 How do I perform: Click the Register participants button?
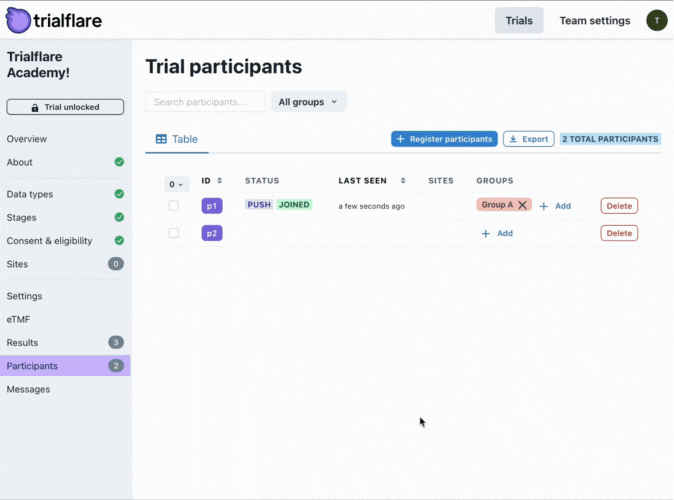coord(444,139)
